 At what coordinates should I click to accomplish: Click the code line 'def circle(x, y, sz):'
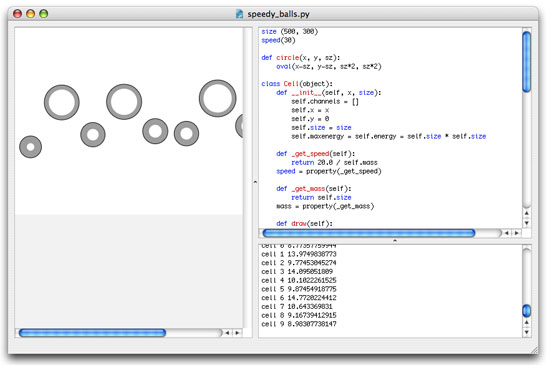tap(301, 58)
